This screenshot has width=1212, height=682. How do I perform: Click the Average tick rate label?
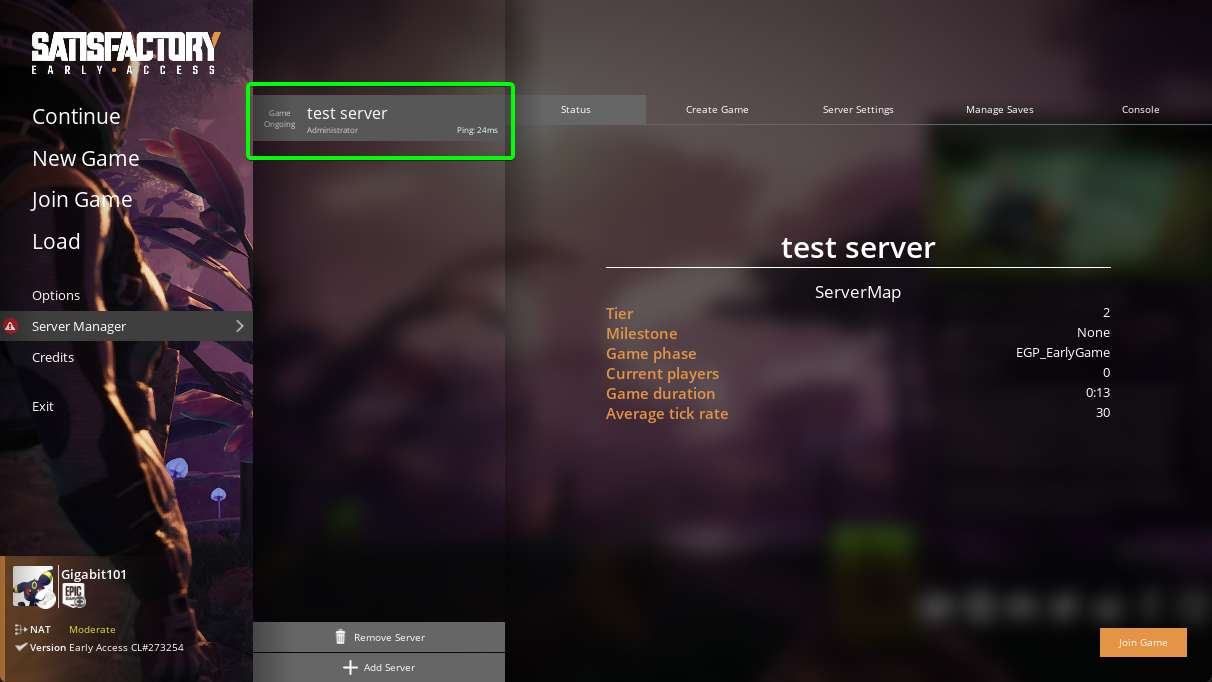point(667,414)
